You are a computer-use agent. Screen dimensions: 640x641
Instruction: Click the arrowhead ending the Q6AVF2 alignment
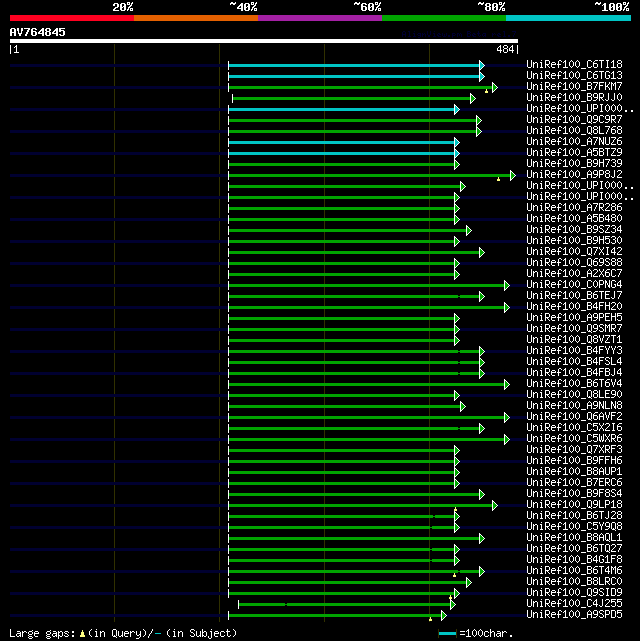pos(507,417)
